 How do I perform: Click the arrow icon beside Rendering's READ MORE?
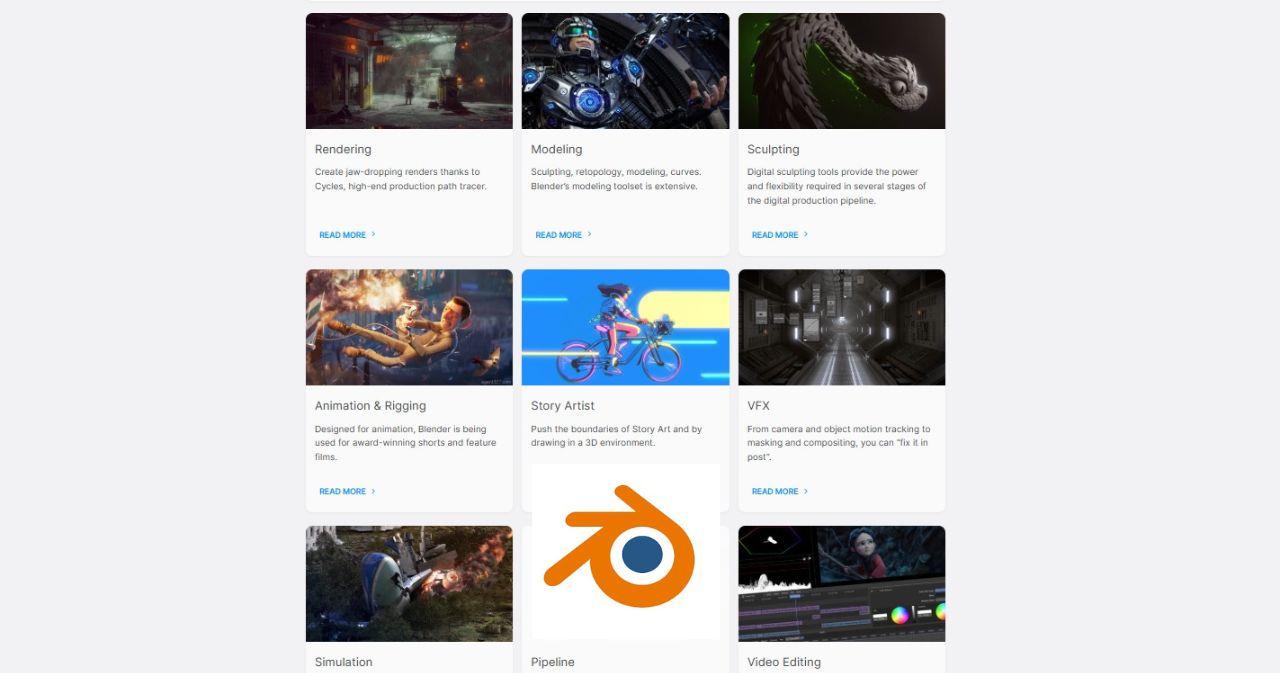(373, 235)
